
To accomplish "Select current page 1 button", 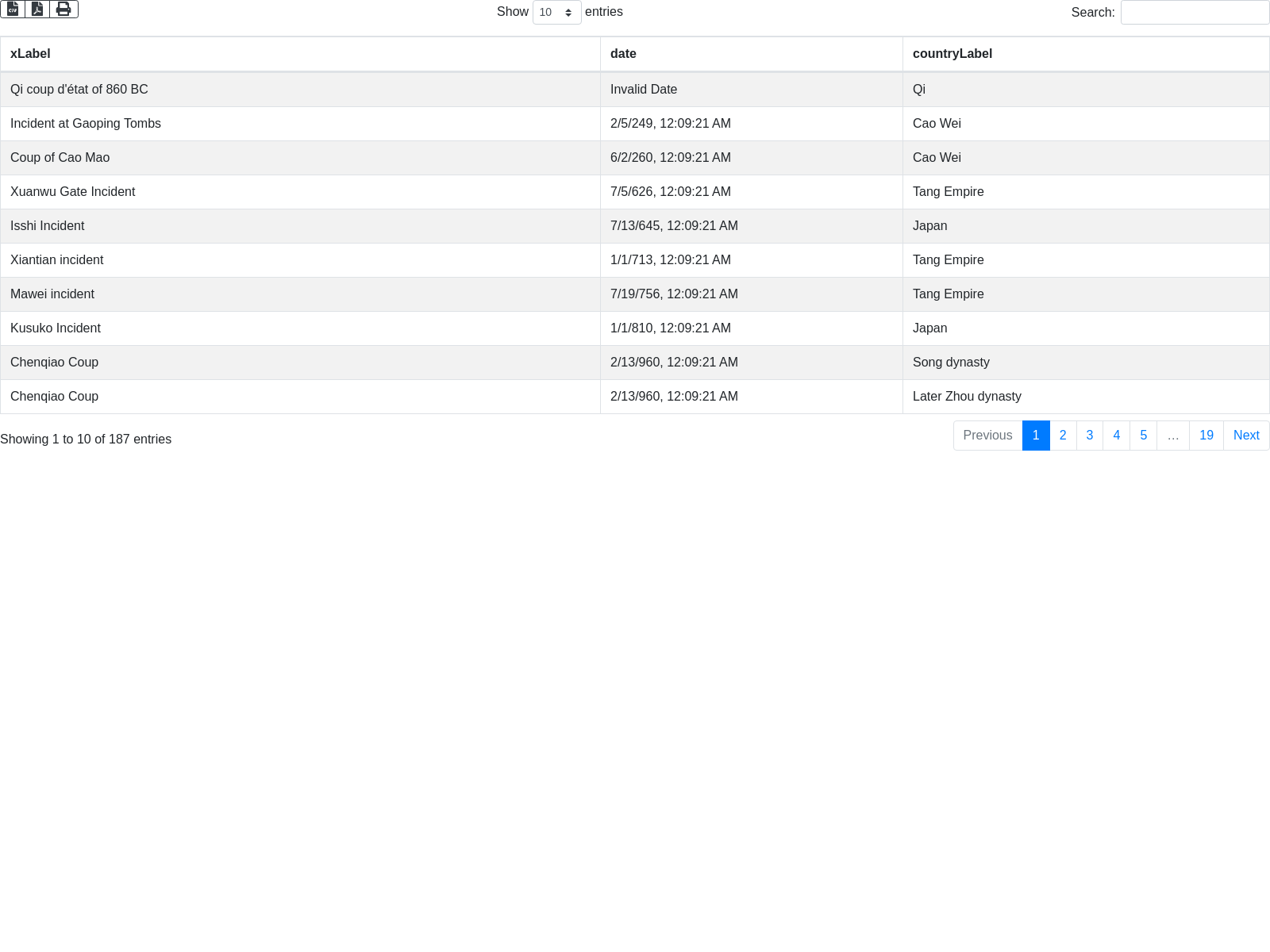I will (x=1036, y=436).
